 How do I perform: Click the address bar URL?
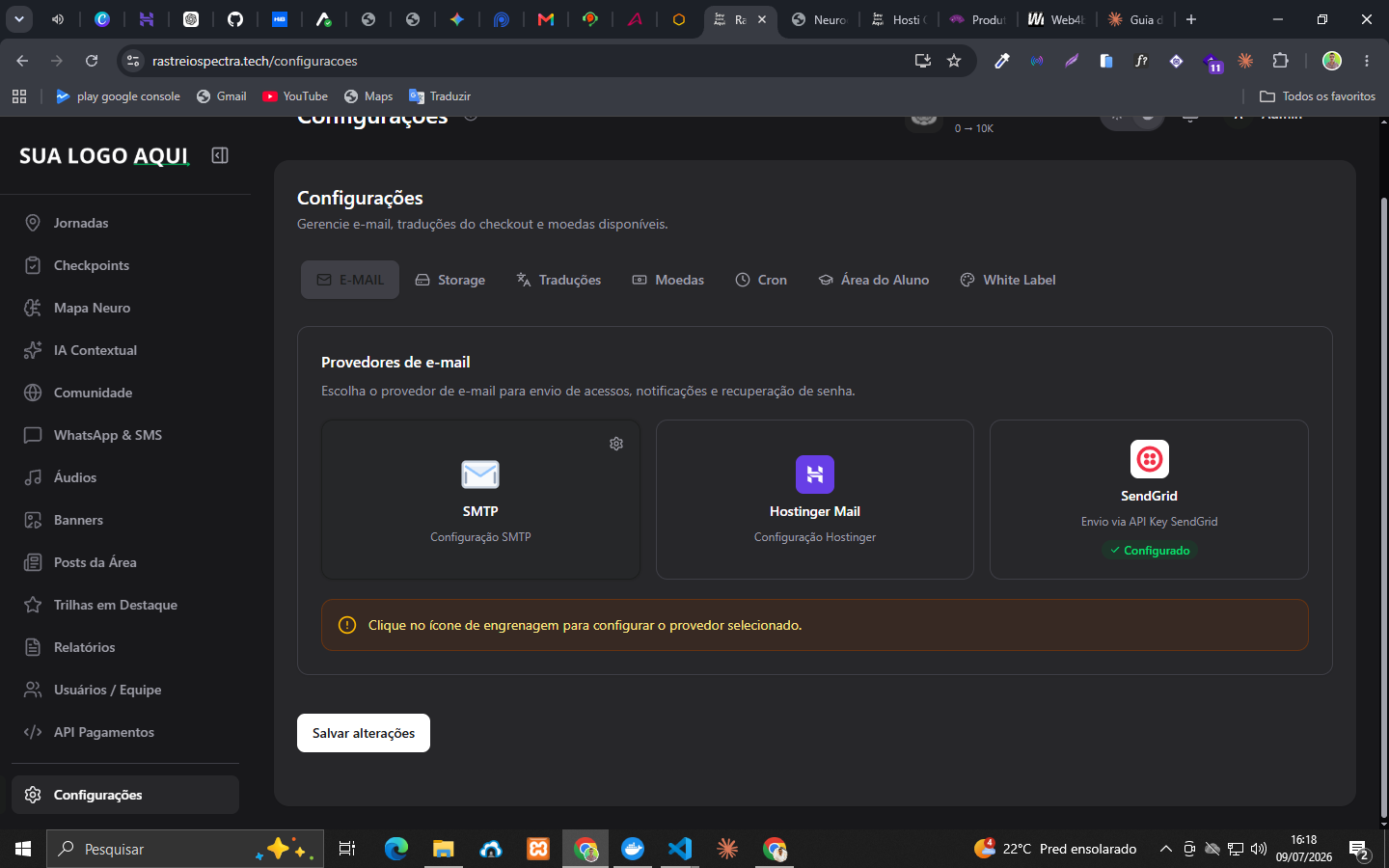[x=255, y=61]
